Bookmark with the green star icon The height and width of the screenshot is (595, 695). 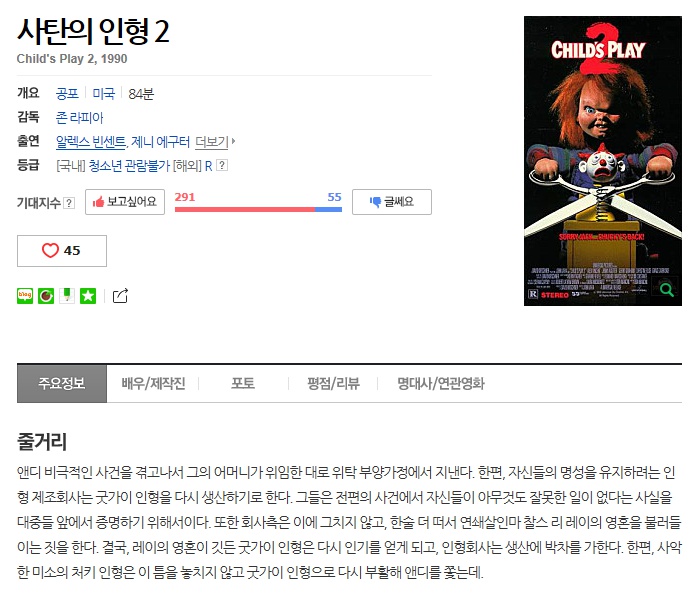point(88,295)
